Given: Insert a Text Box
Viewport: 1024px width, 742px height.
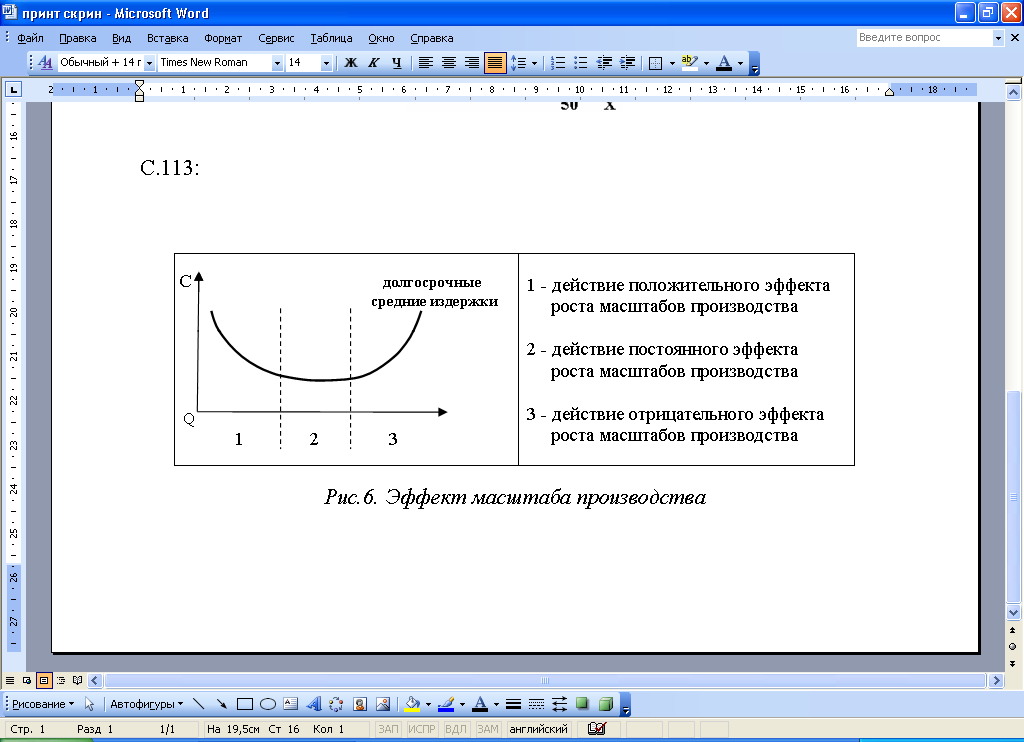Looking at the screenshot, I should pyautogui.click(x=291, y=704).
